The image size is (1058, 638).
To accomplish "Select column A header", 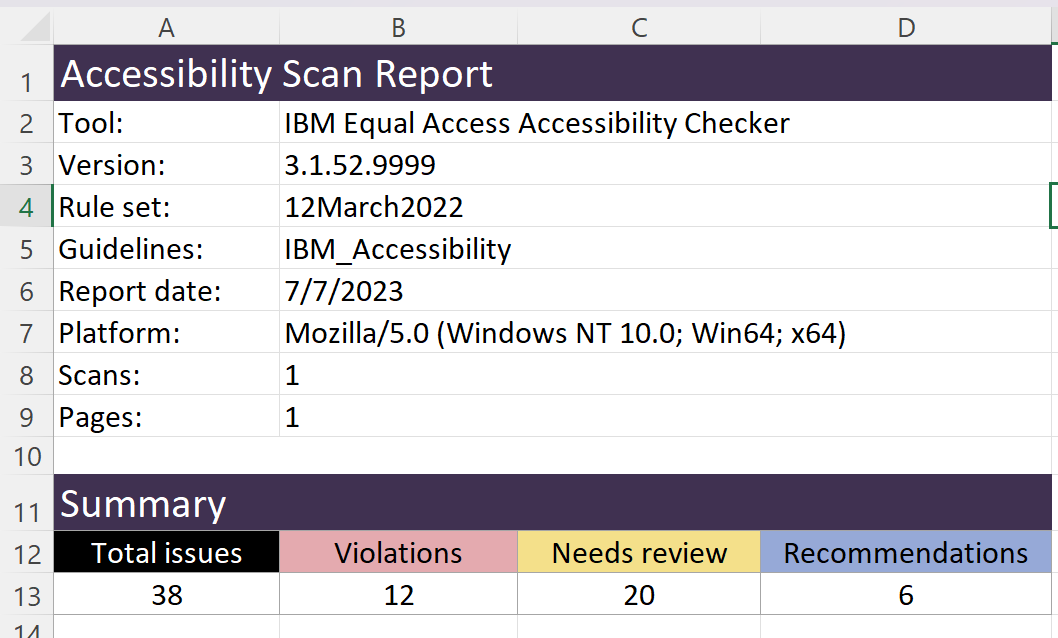I will click(165, 27).
